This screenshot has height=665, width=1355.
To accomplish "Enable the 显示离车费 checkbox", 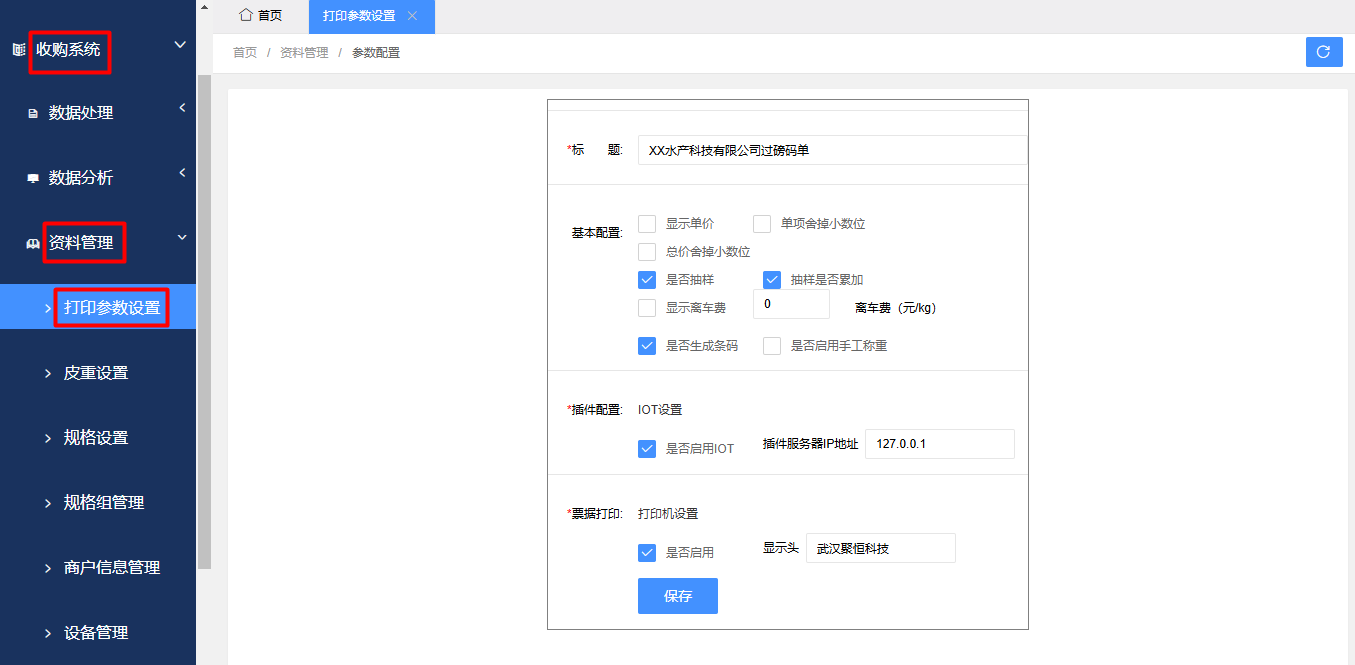I will 647,308.
